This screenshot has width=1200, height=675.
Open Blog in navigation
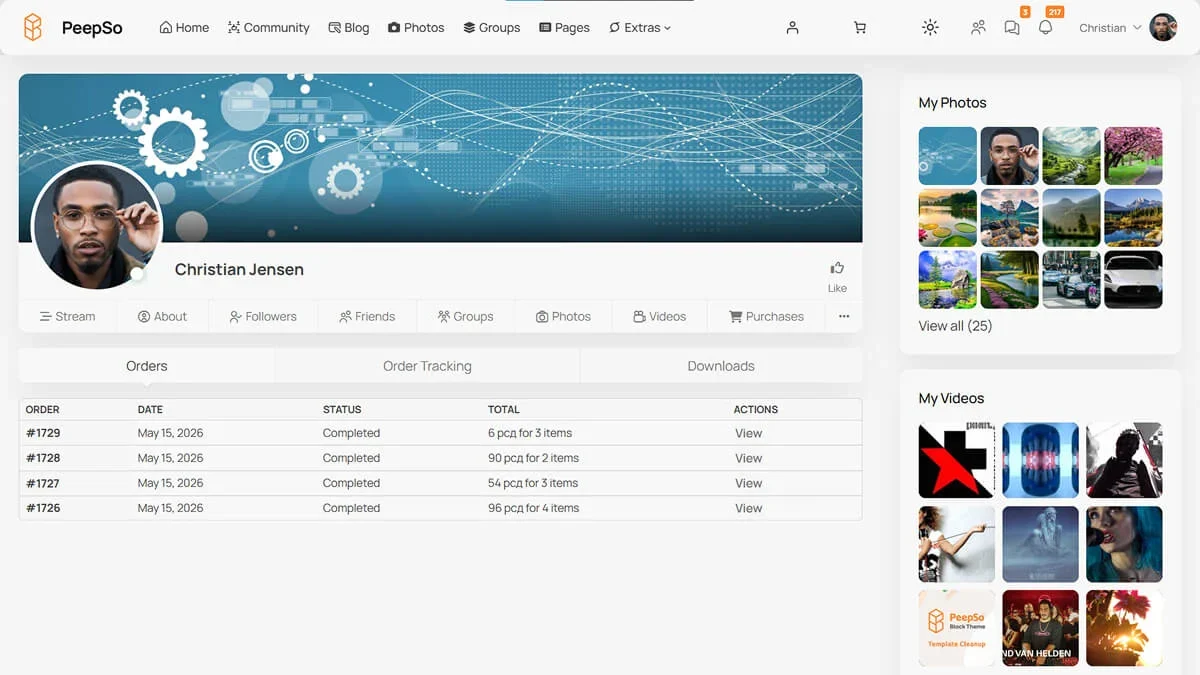click(x=349, y=28)
